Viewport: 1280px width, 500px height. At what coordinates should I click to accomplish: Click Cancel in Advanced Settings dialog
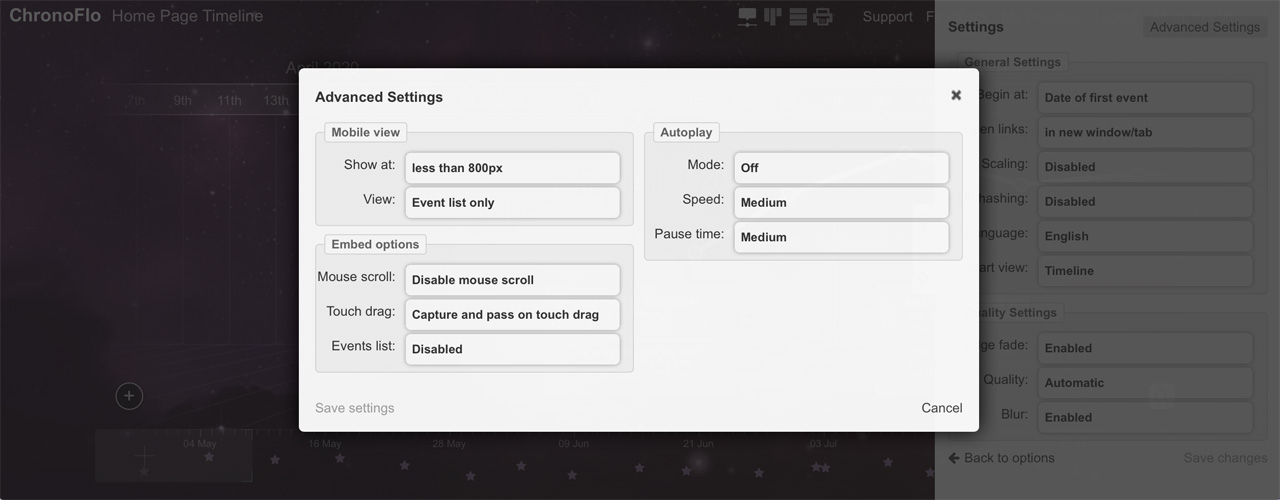pos(942,408)
